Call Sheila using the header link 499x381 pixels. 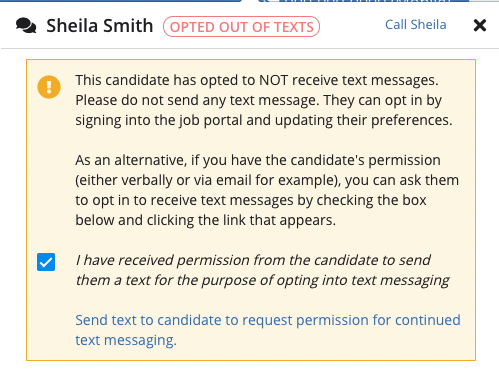[x=415, y=25]
